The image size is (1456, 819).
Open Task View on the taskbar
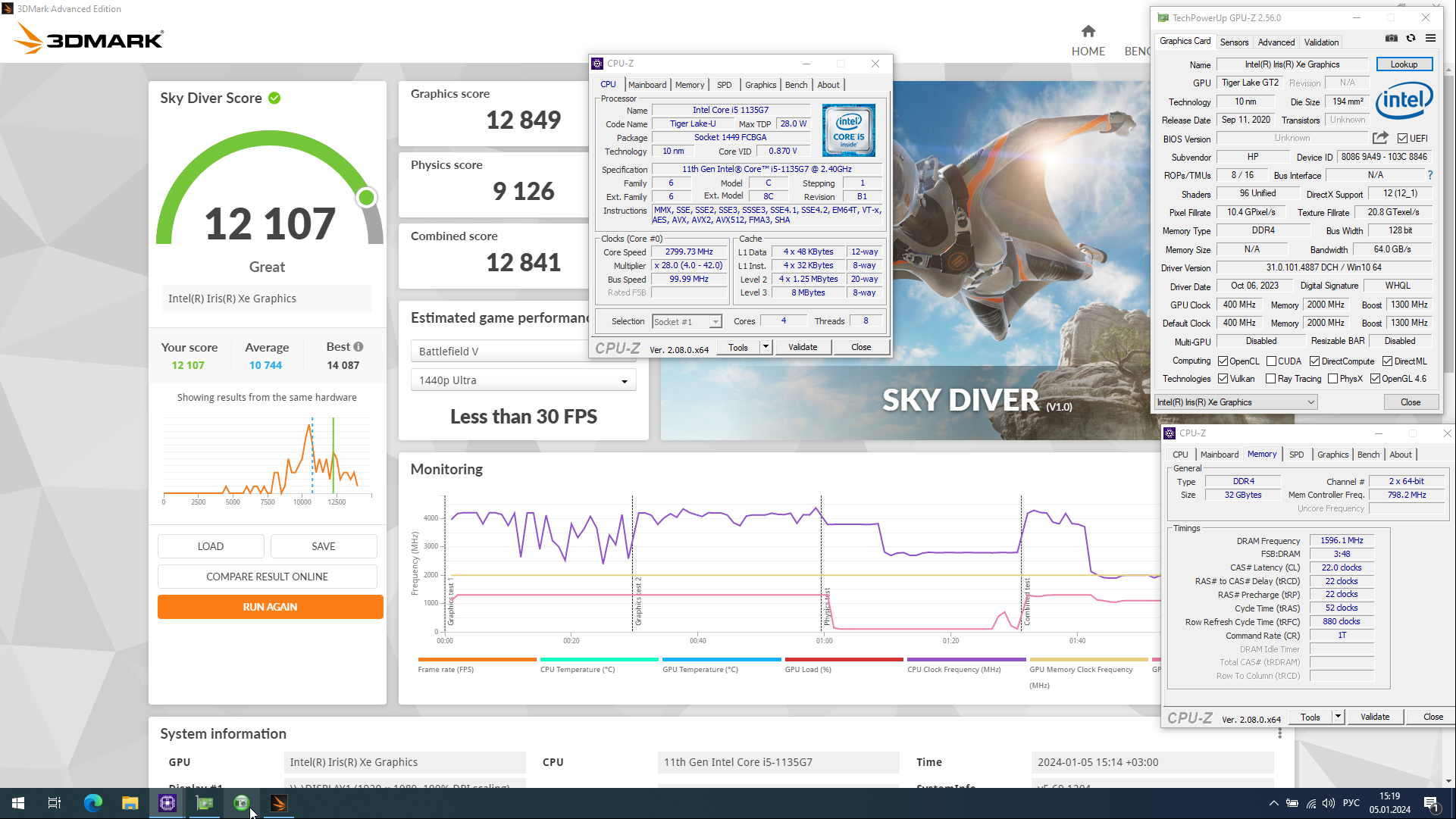[55, 803]
